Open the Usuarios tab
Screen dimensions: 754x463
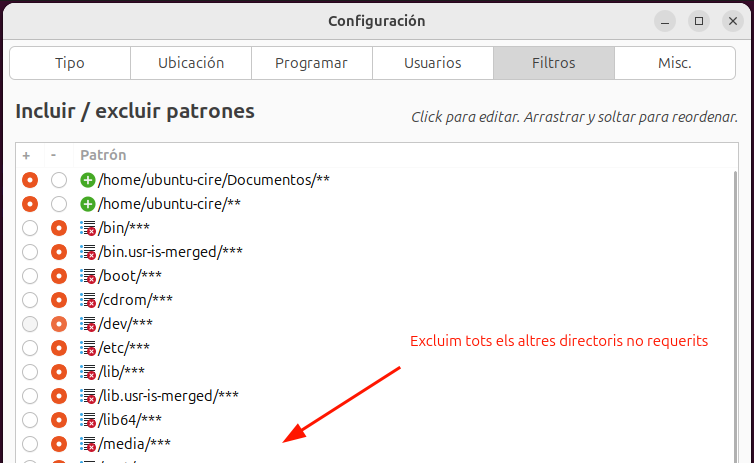[x=433, y=63]
